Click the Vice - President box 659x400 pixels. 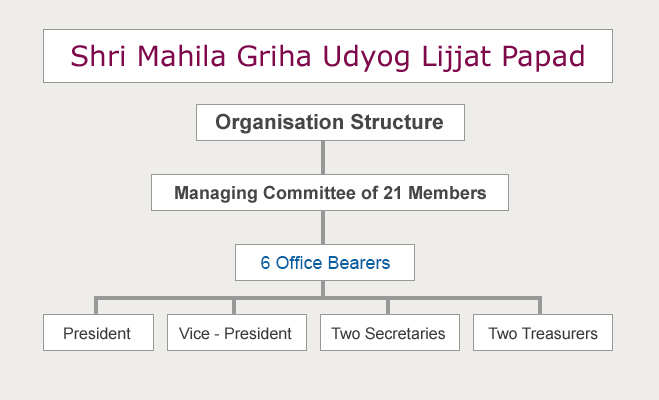[236, 333]
